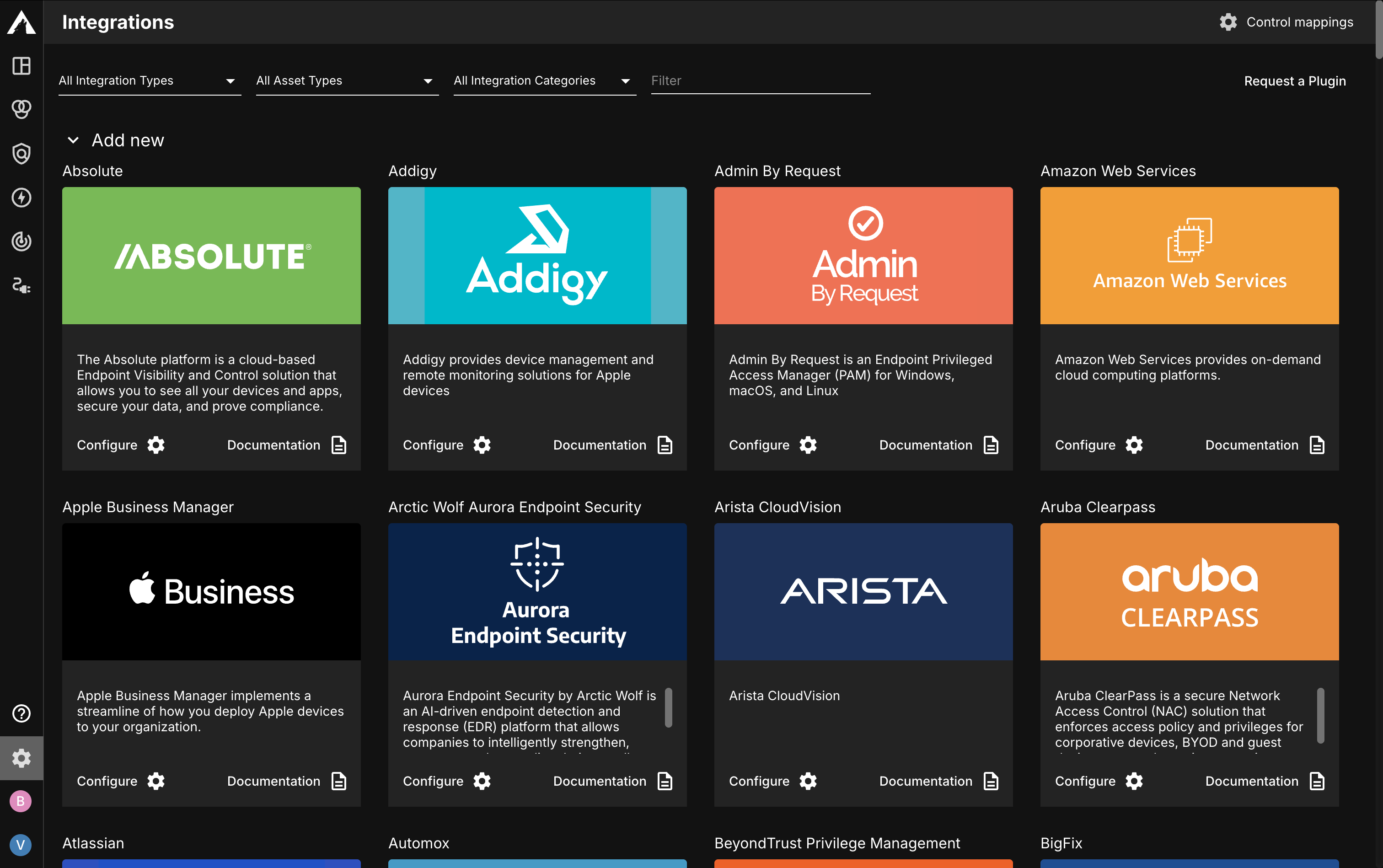The image size is (1383, 868).
Task: Click the Admin By Request logo banner
Action: coord(863,256)
